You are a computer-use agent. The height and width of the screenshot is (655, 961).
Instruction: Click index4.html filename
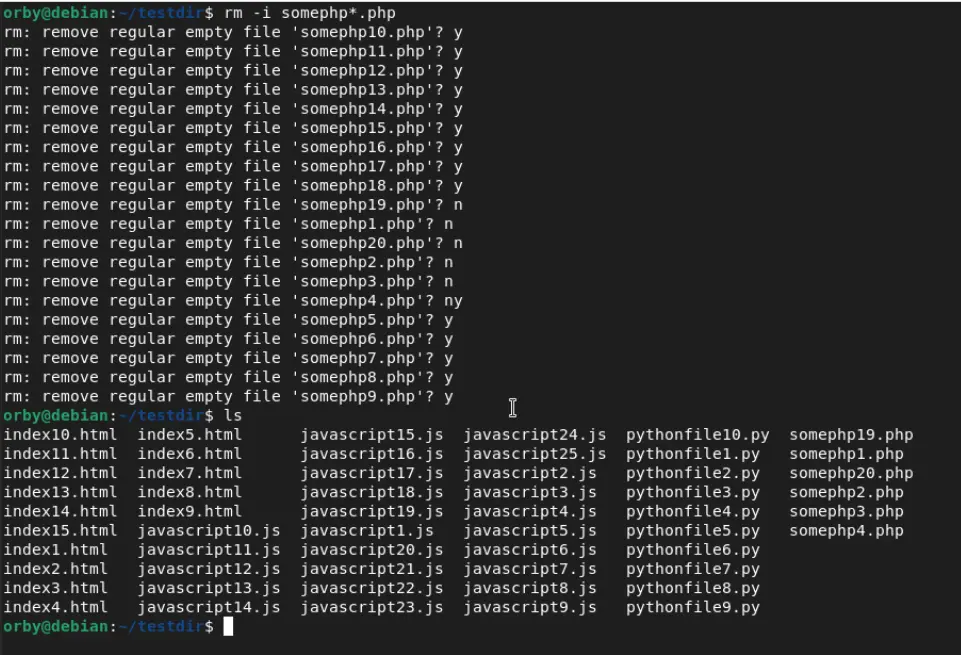point(55,607)
